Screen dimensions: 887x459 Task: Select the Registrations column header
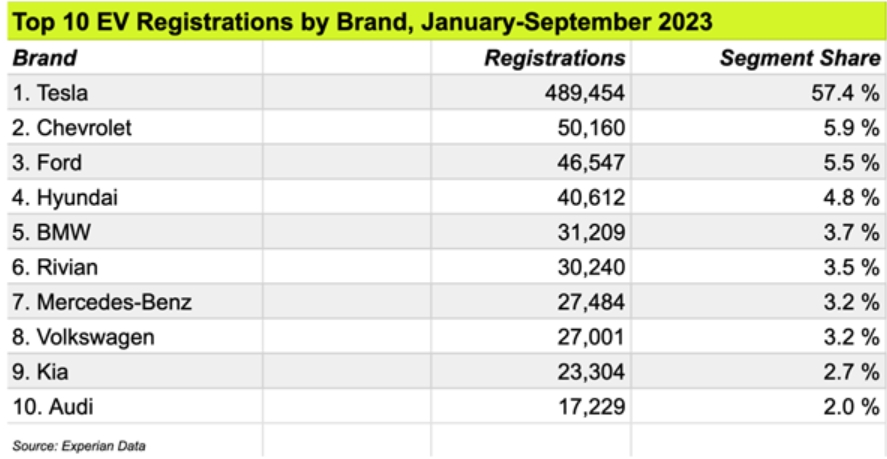click(555, 59)
